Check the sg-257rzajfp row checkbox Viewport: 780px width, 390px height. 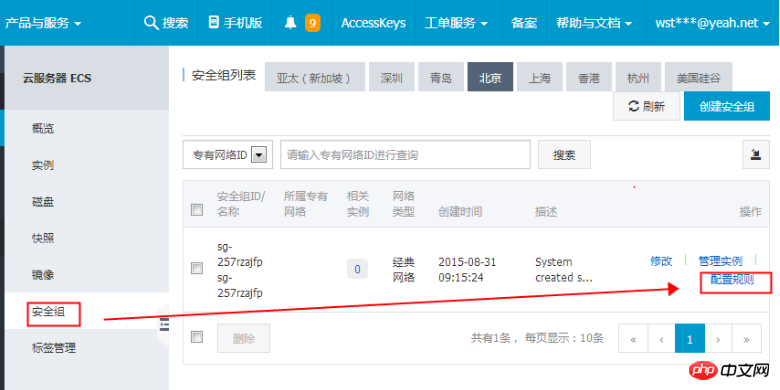(197, 269)
